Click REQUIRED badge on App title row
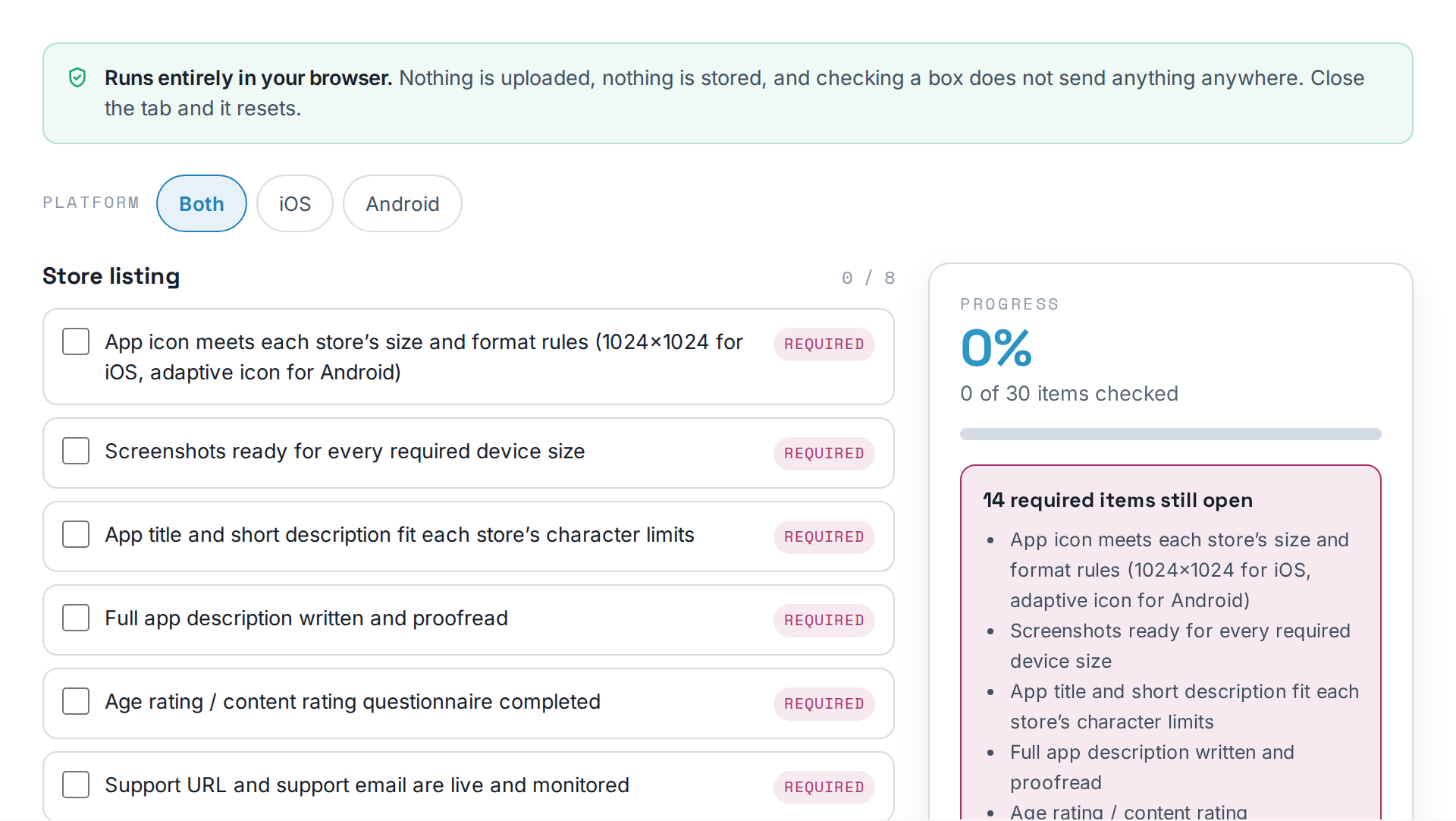 (824, 536)
